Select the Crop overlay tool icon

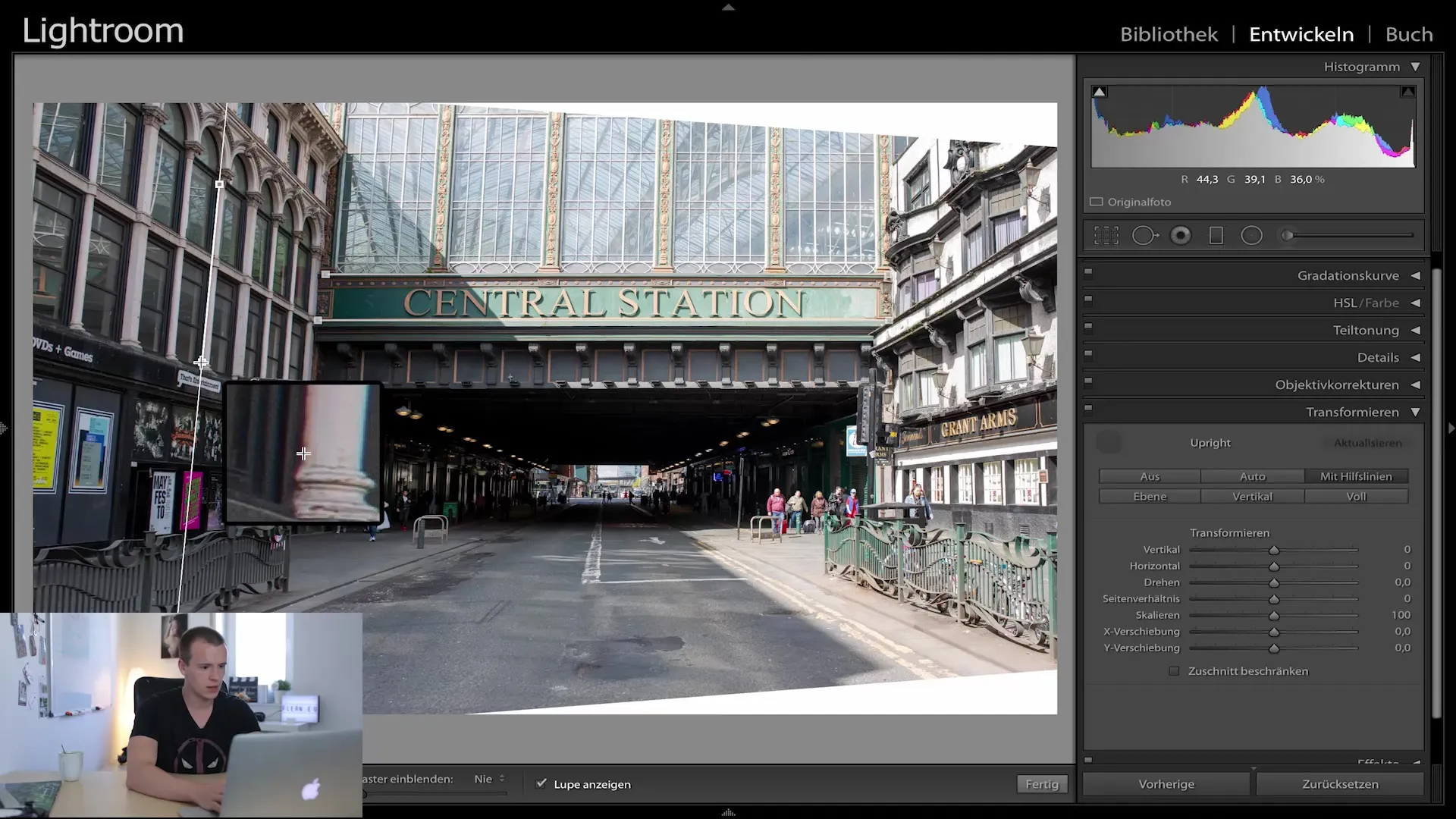(x=1106, y=236)
